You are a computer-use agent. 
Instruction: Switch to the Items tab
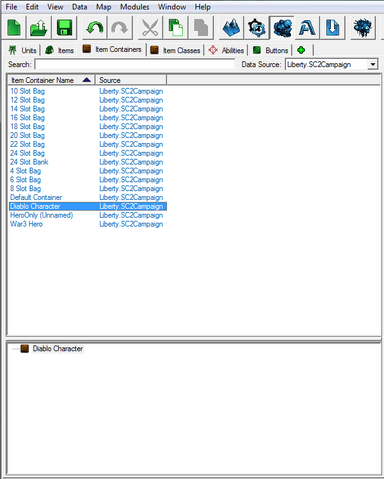click(59, 50)
